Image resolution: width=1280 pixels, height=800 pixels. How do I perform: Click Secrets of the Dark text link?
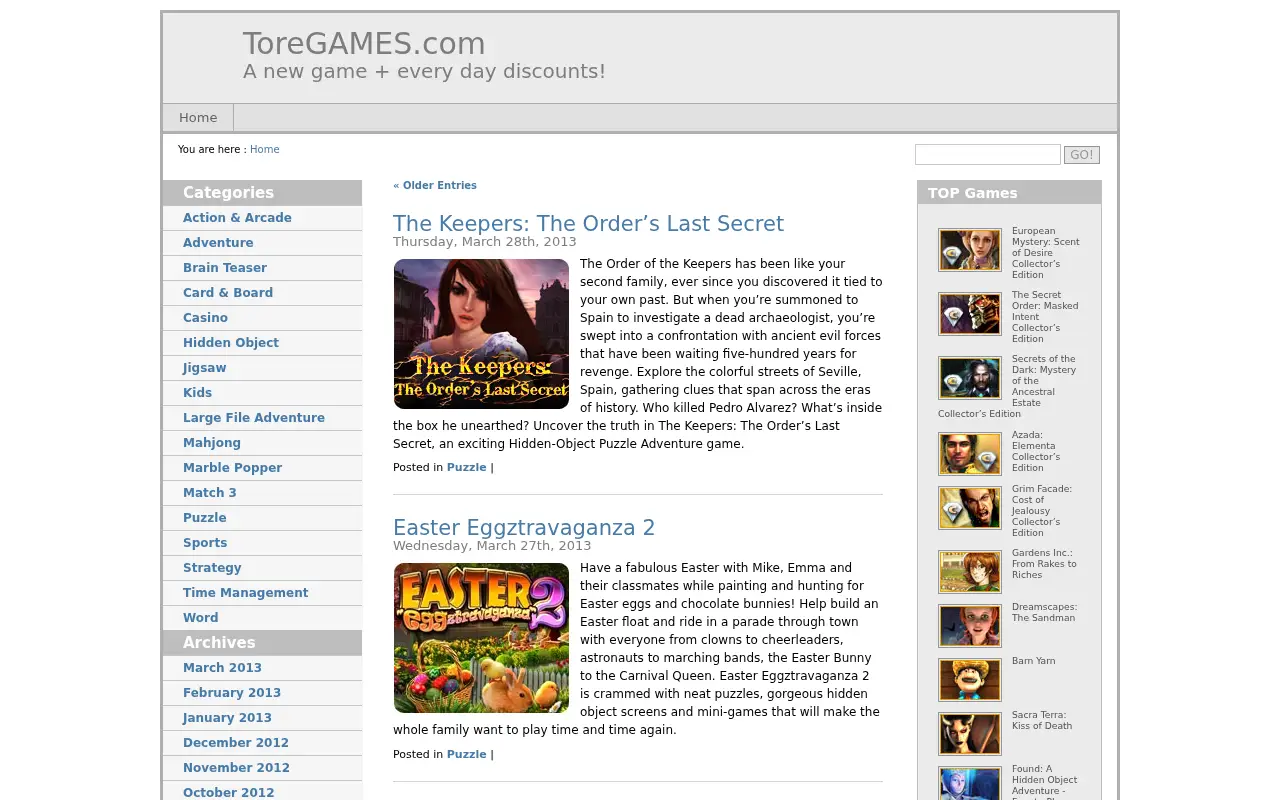pyautogui.click(x=1008, y=386)
